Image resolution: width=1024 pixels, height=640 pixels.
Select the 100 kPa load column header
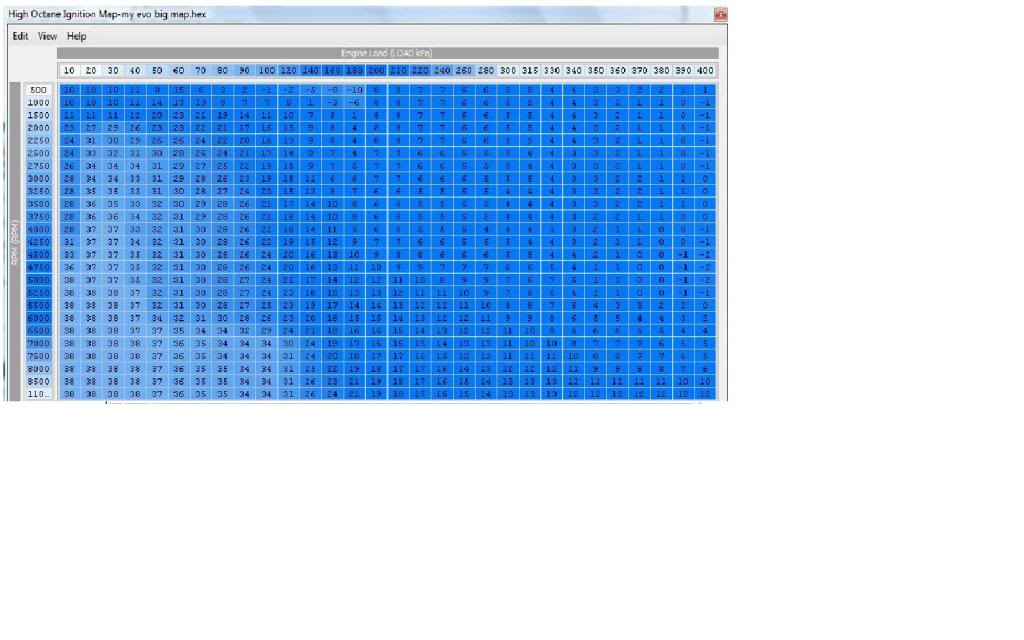(266, 71)
